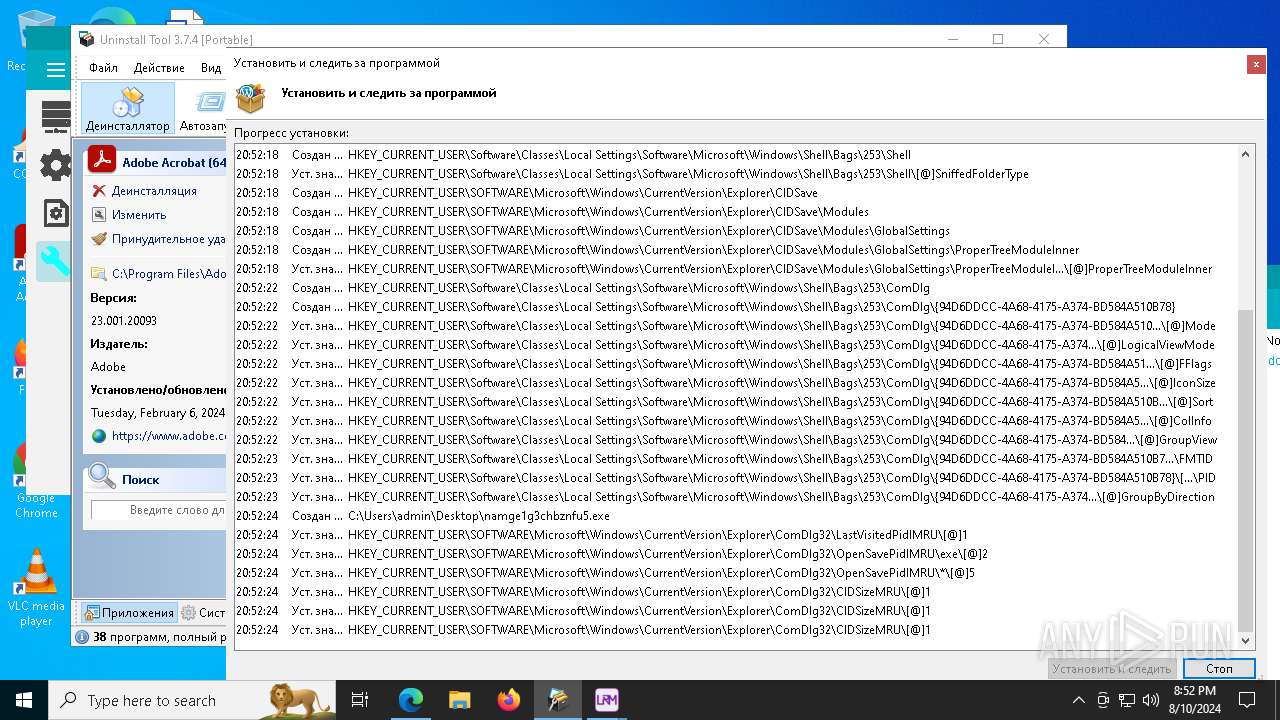The image size is (1280, 720).
Task: Click the folder icon beside program path
Action: 99,273
